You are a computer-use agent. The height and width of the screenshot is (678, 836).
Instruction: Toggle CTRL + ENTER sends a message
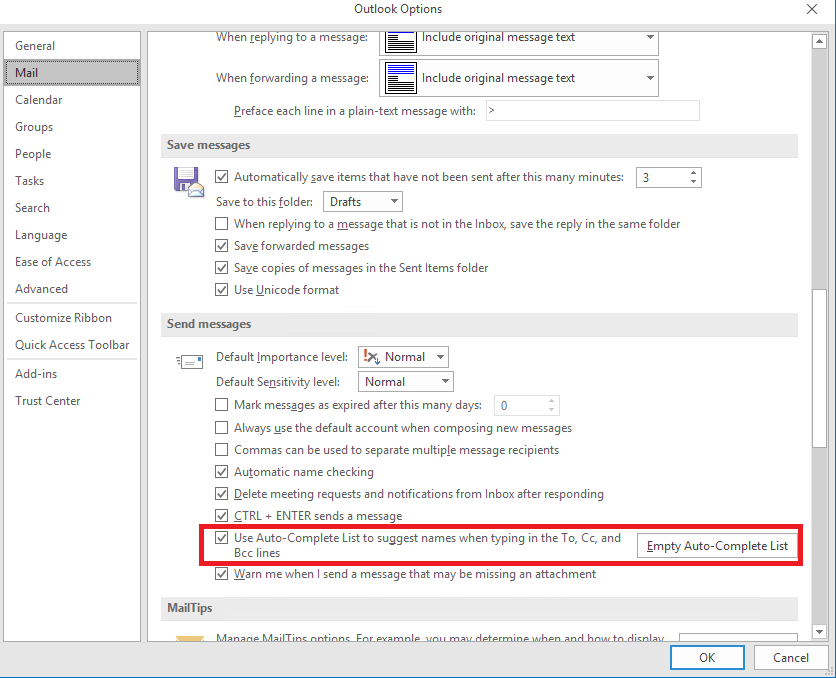[221, 515]
